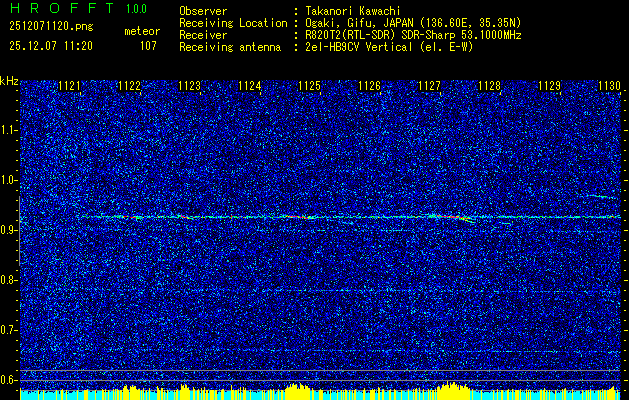Click the 1128 time marker

(489, 86)
